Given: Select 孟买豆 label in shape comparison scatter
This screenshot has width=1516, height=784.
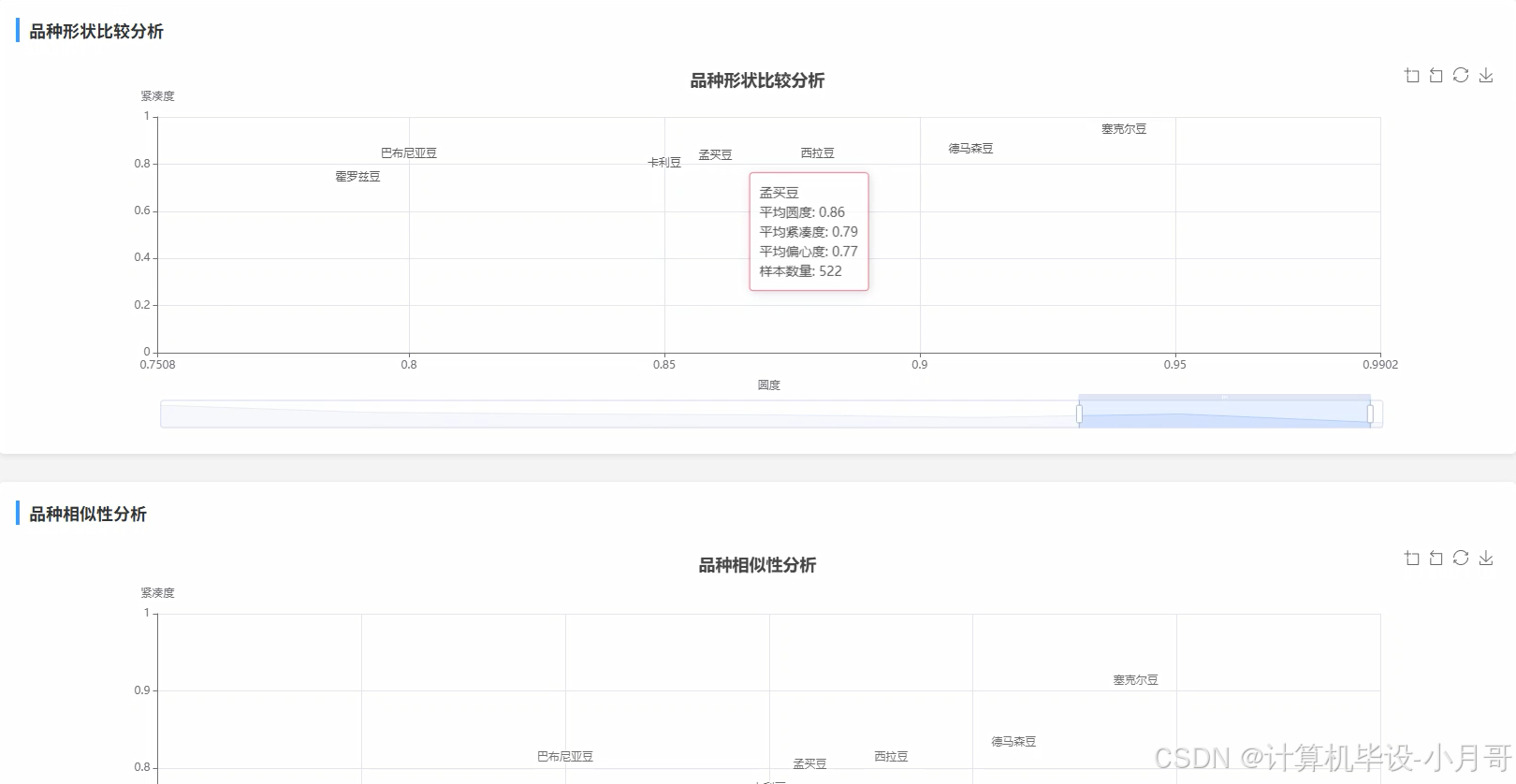Looking at the screenshot, I should 716,155.
